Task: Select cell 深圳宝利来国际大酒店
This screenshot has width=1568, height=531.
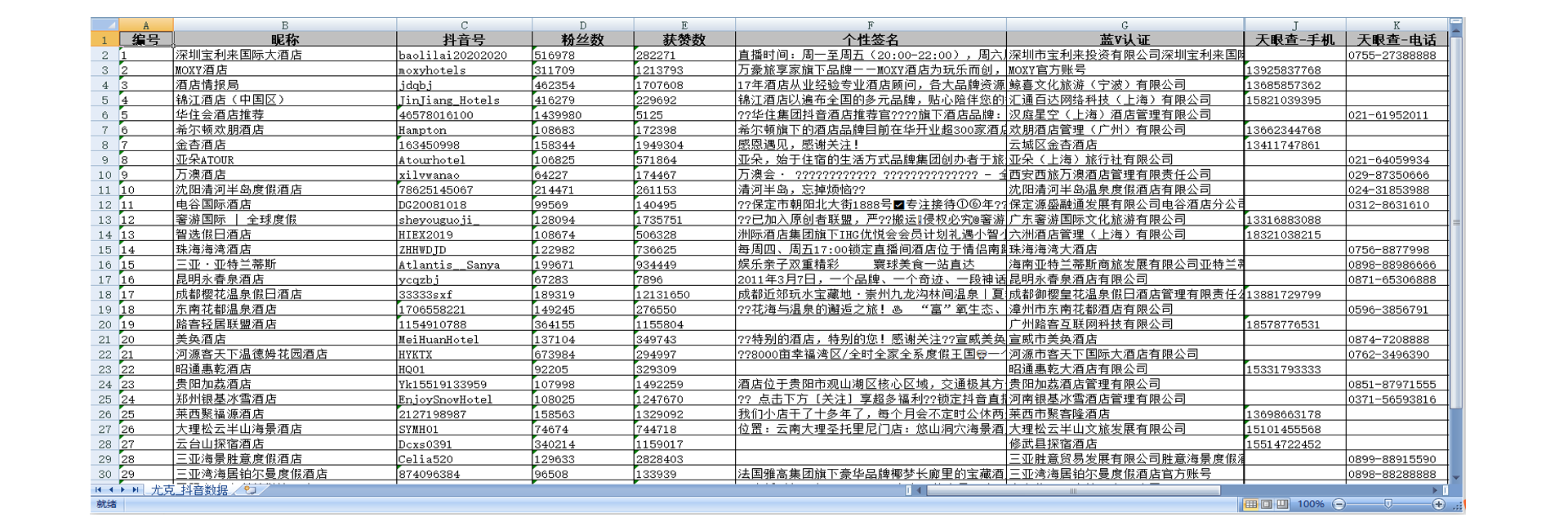Action: (x=285, y=55)
